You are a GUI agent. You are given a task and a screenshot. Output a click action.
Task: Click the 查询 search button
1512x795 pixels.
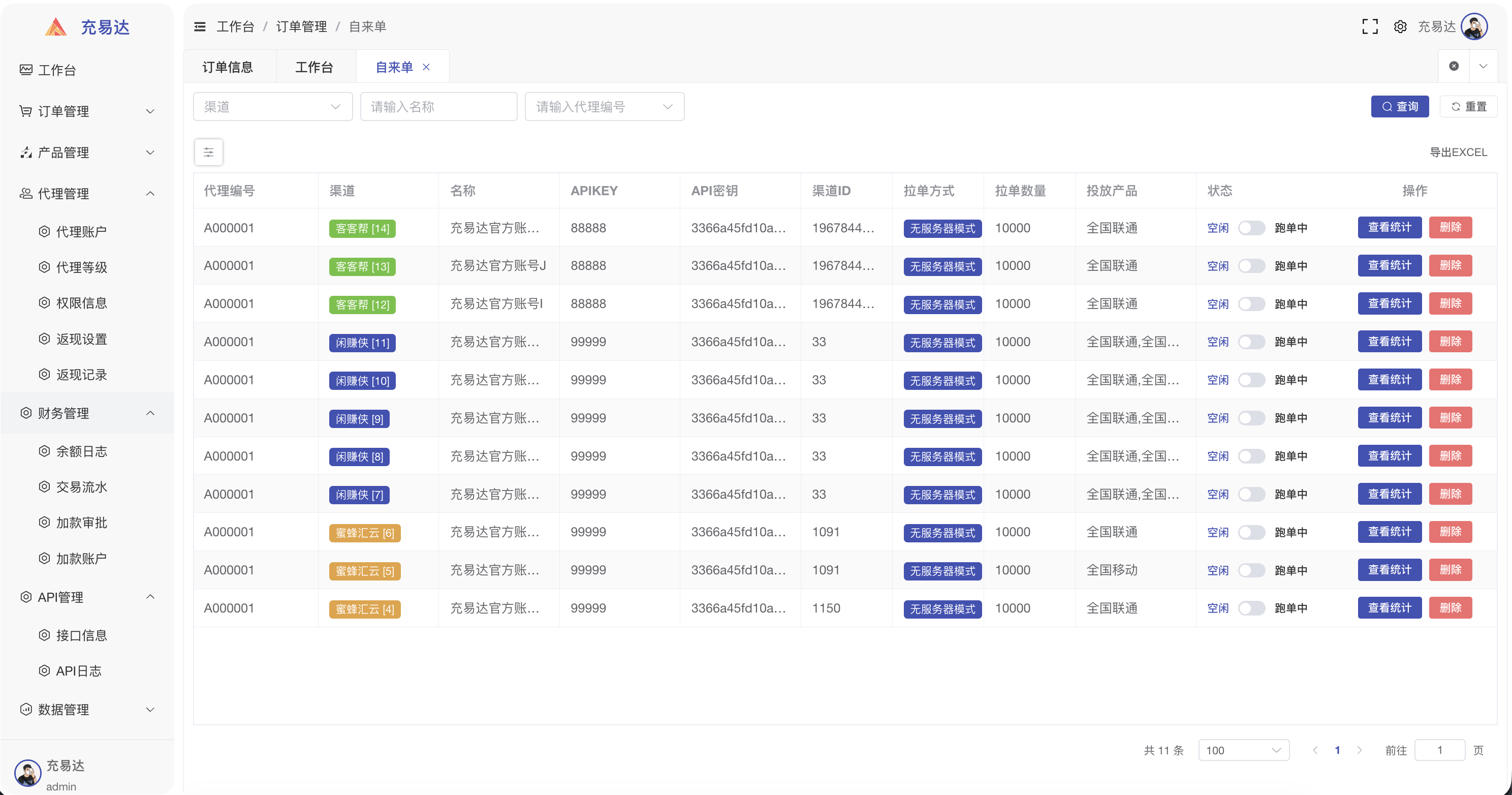coord(1400,106)
